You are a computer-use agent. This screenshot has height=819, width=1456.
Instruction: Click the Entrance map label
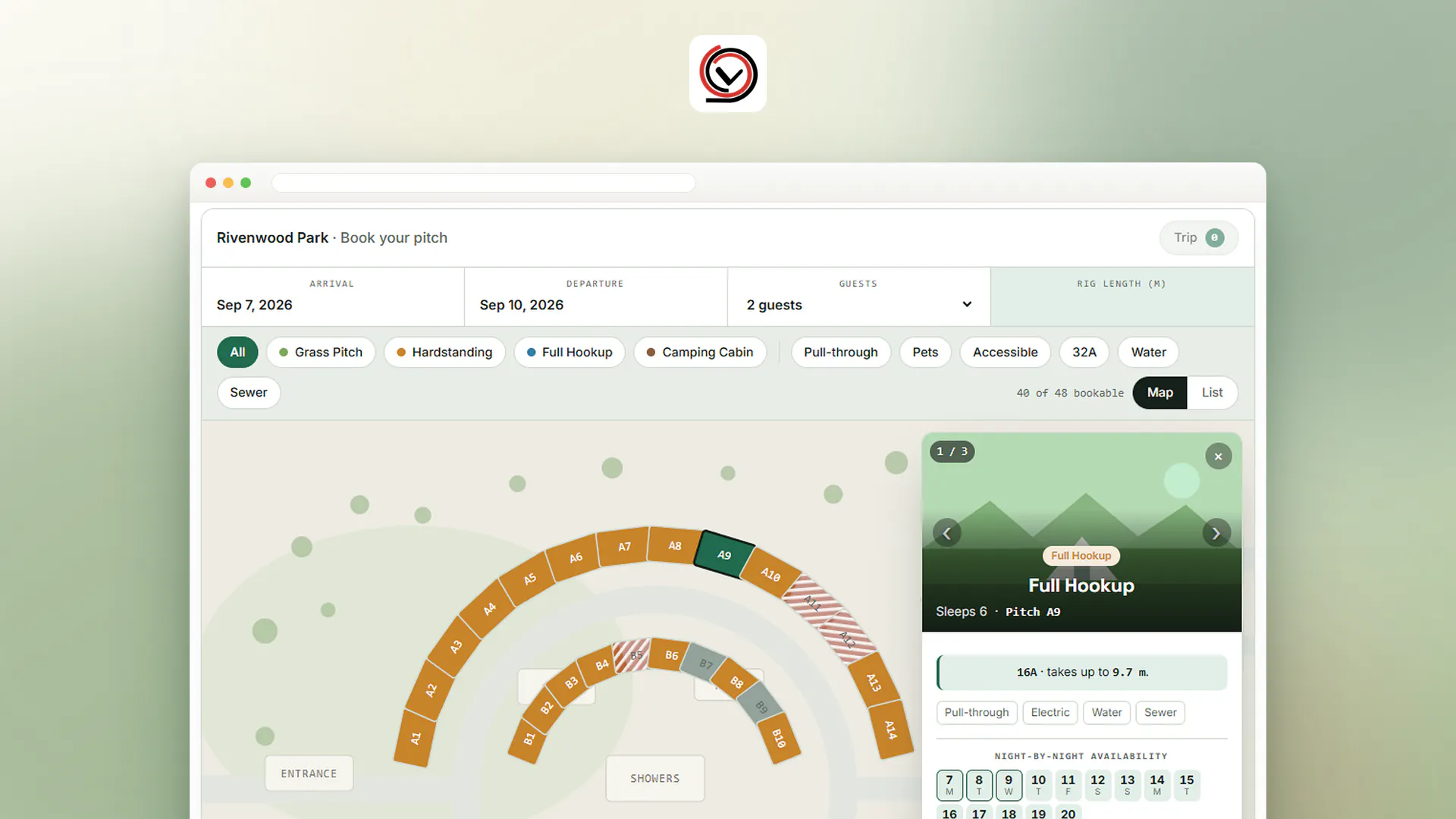[x=309, y=773]
